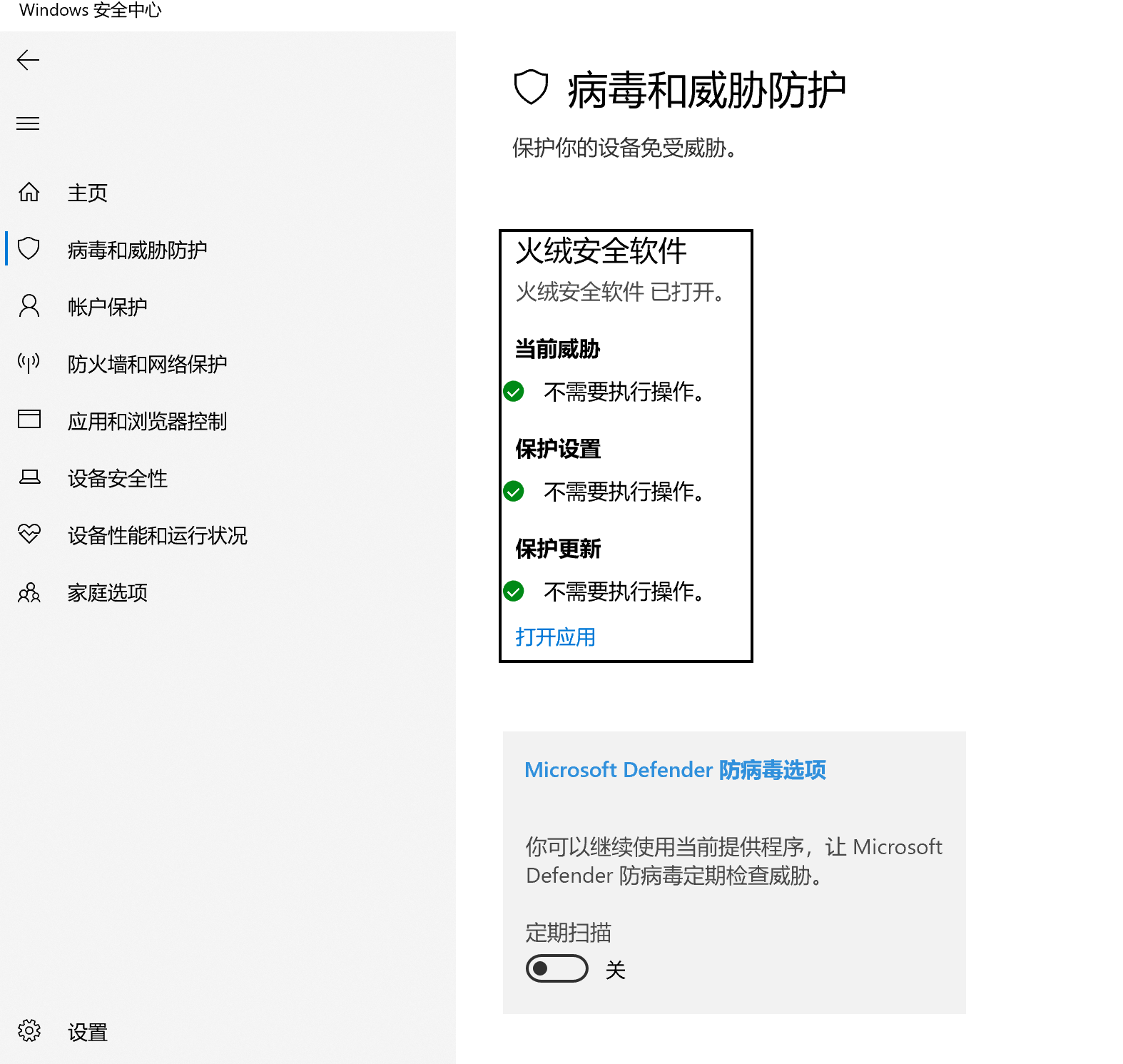
Task: Click the 打开应用 link
Action: 555,637
